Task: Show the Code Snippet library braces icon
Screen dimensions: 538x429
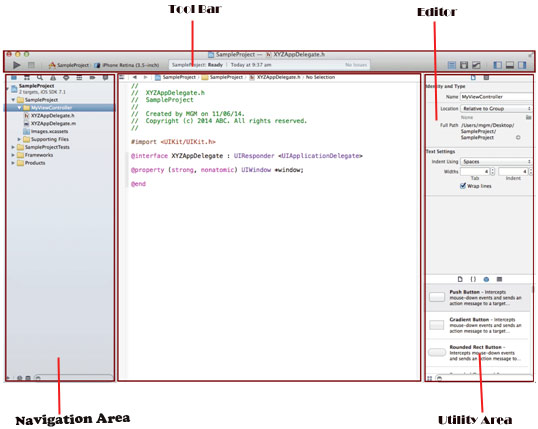Action: 473,279
